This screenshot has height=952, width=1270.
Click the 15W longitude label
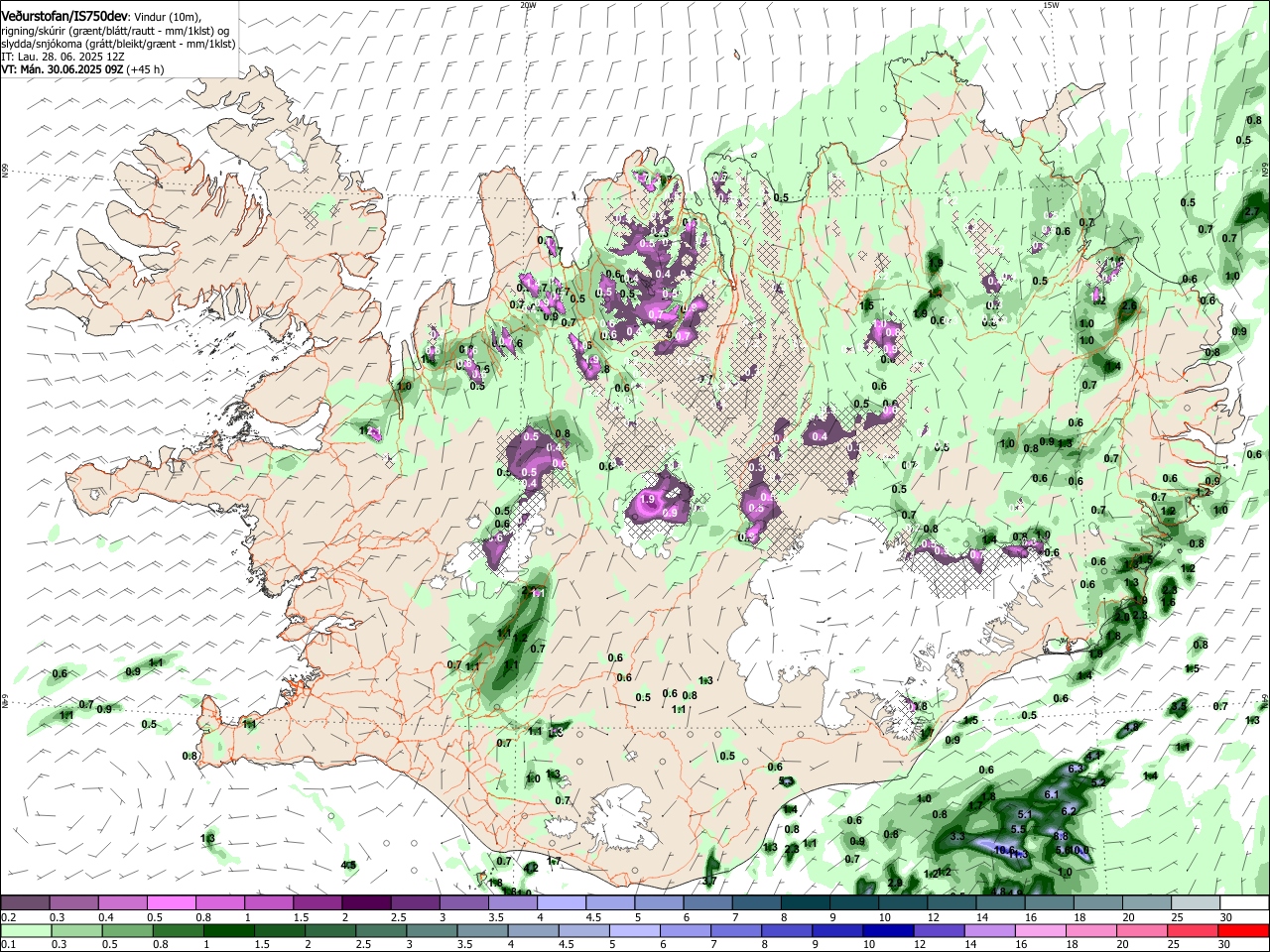(1051, 5)
